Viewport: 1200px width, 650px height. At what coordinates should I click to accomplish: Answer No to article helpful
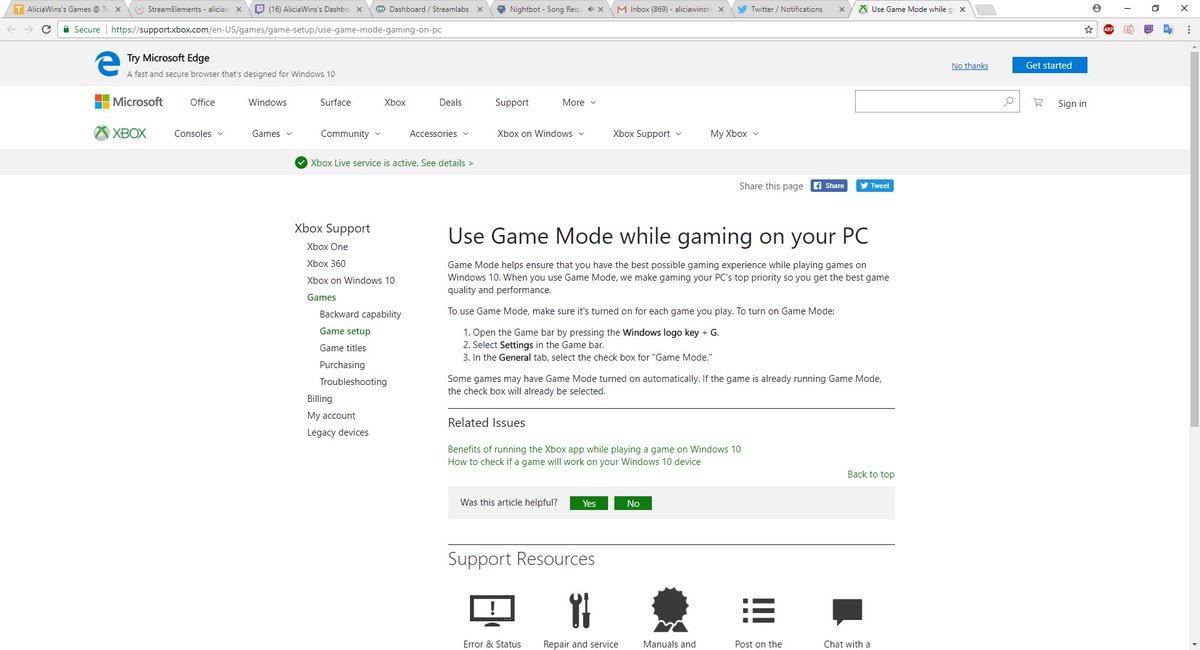633,503
